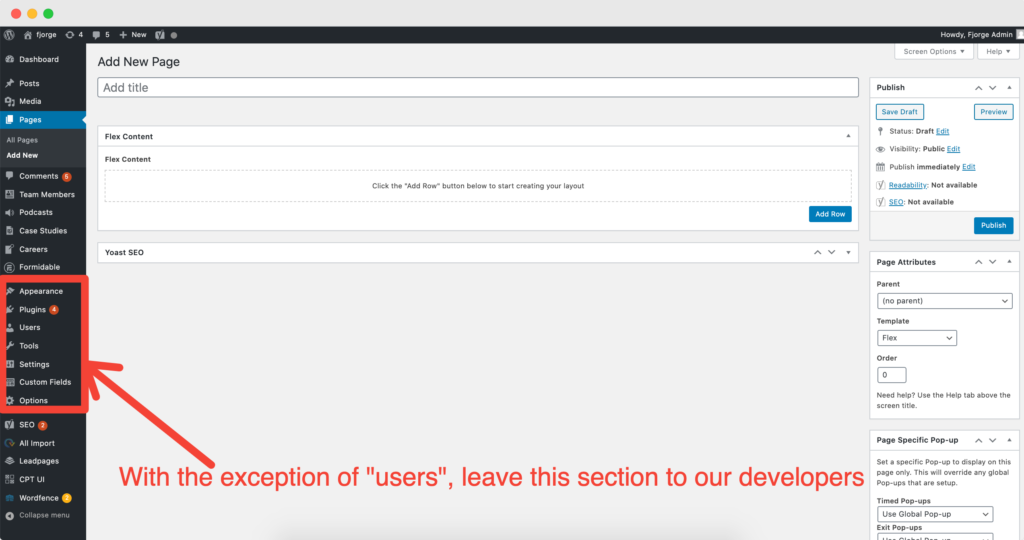Collapse the Flex Content panel
Screen dimensions: 1024x540
[x=848, y=136]
